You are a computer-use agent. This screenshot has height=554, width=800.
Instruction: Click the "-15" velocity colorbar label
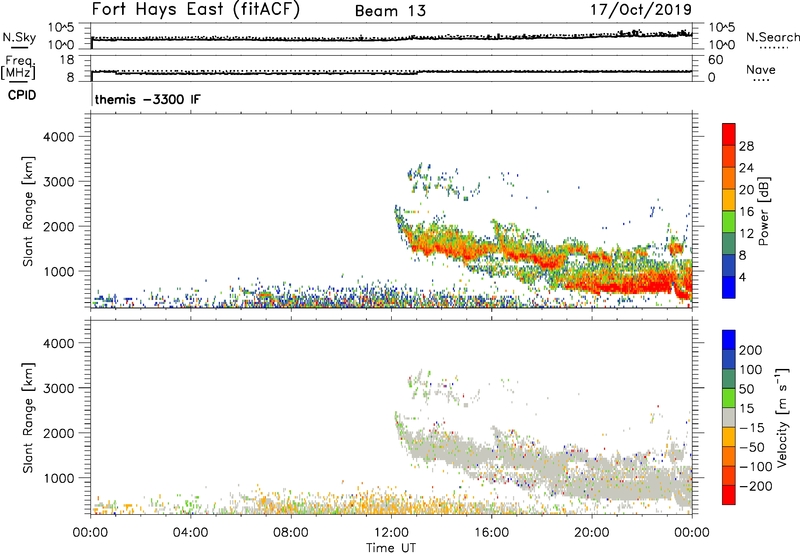click(751, 428)
